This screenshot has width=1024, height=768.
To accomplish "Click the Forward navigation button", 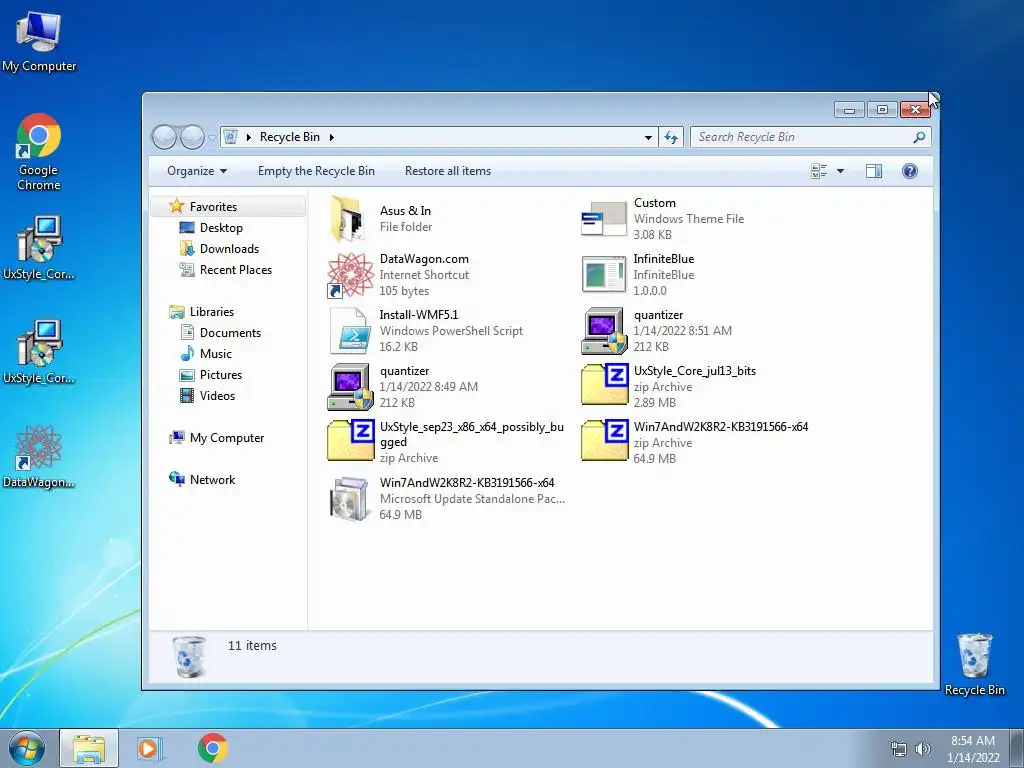I will point(192,137).
